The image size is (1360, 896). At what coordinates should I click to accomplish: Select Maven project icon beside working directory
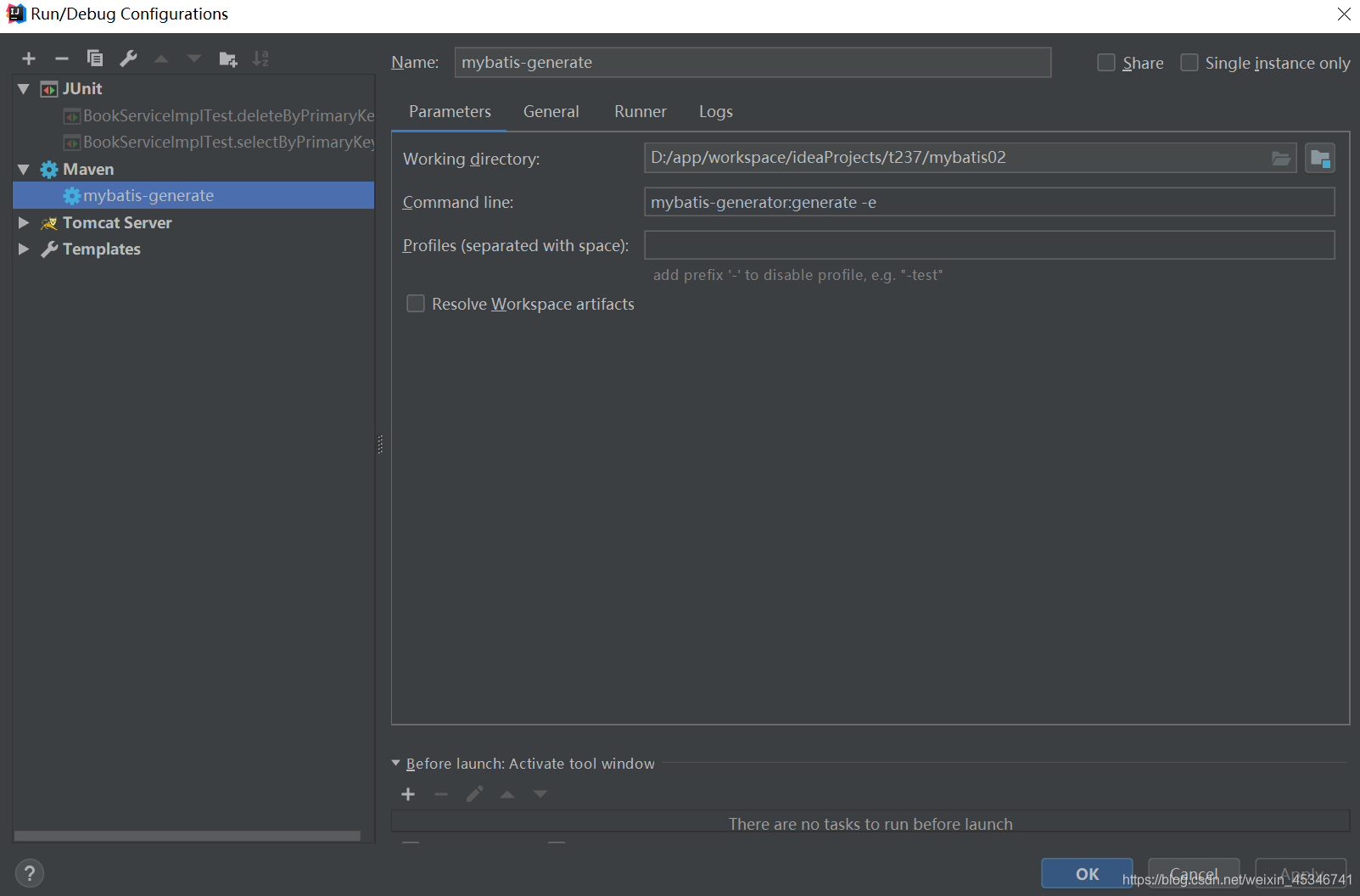pyautogui.click(x=1320, y=158)
